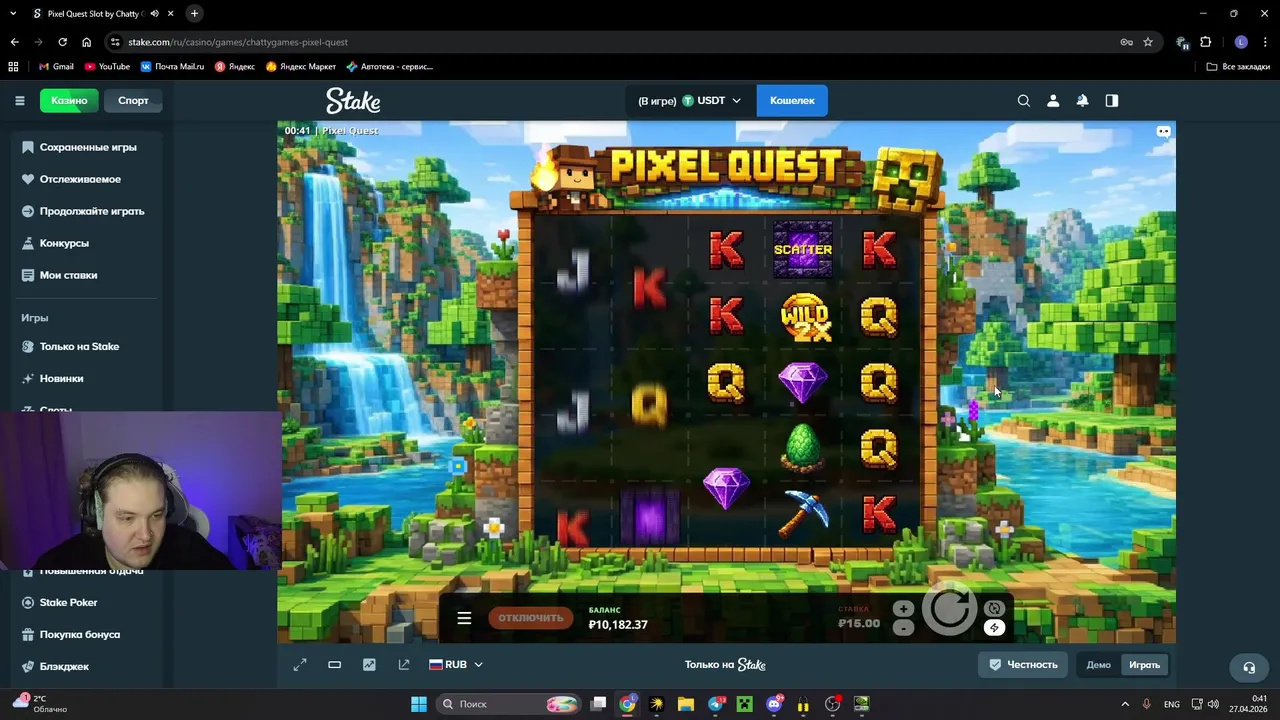Open the Кошелек wallet
Image resolution: width=1280 pixels, height=720 pixels.
pyautogui.click(x=792, y=101)
